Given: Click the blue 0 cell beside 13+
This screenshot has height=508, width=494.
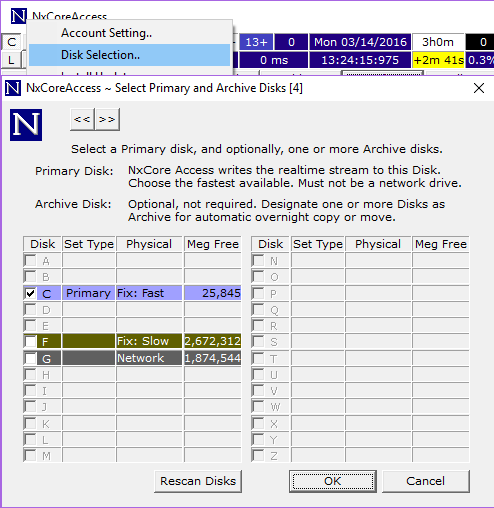Looking at the screenshot, I should (x=291, y=42).
